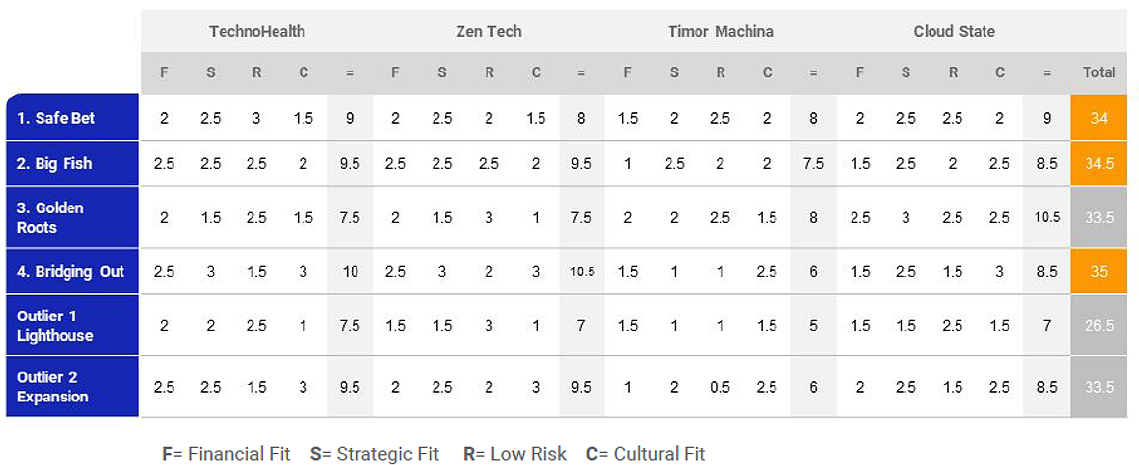The image size is (1139, 465).
Task: Click Cloud State subtotal 10.5 for Golden Roots
Action: tap(1046, 217)
